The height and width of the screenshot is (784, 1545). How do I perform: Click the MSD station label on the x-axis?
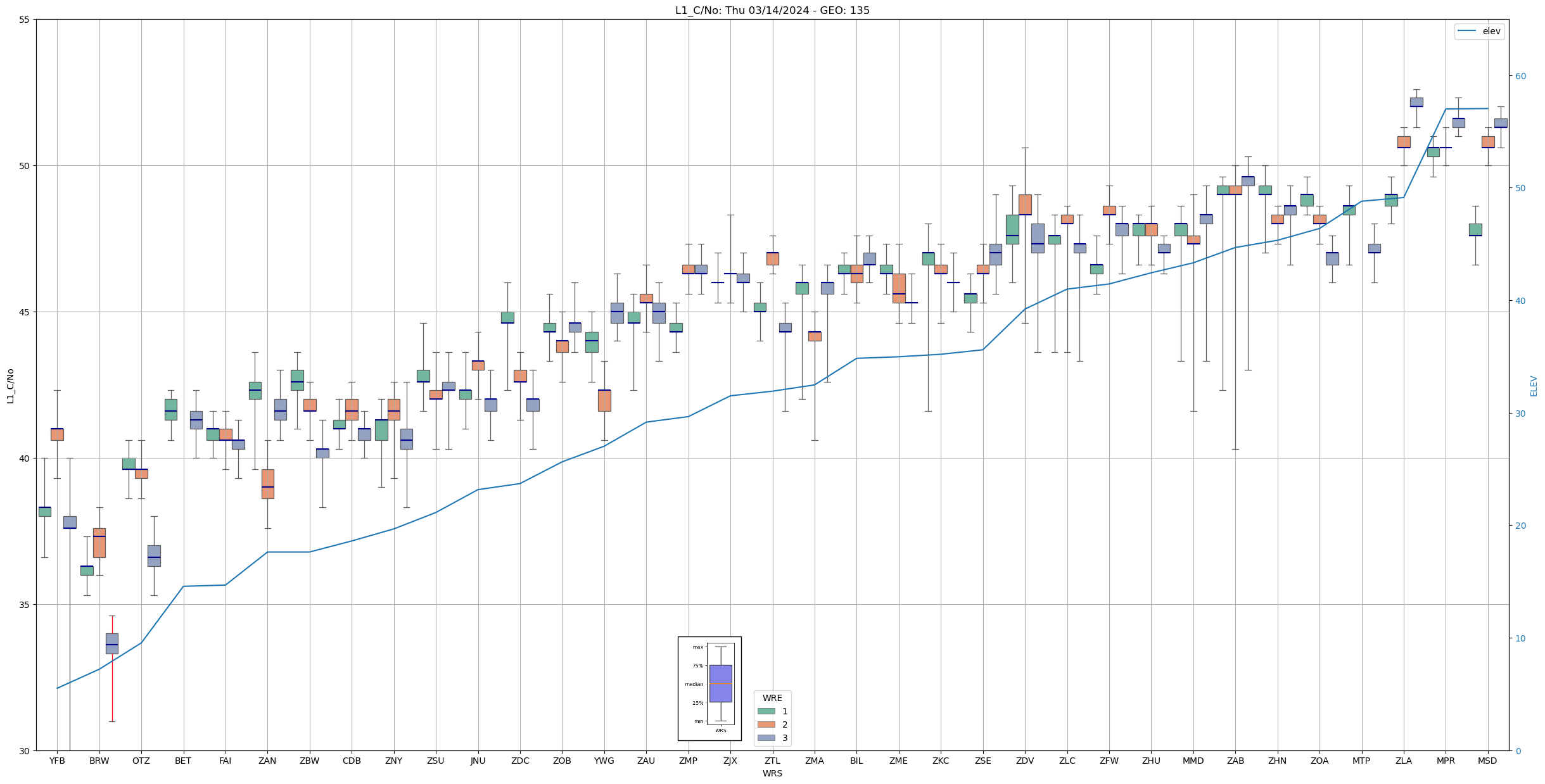pyautogui.click(x=1487, y=761)
